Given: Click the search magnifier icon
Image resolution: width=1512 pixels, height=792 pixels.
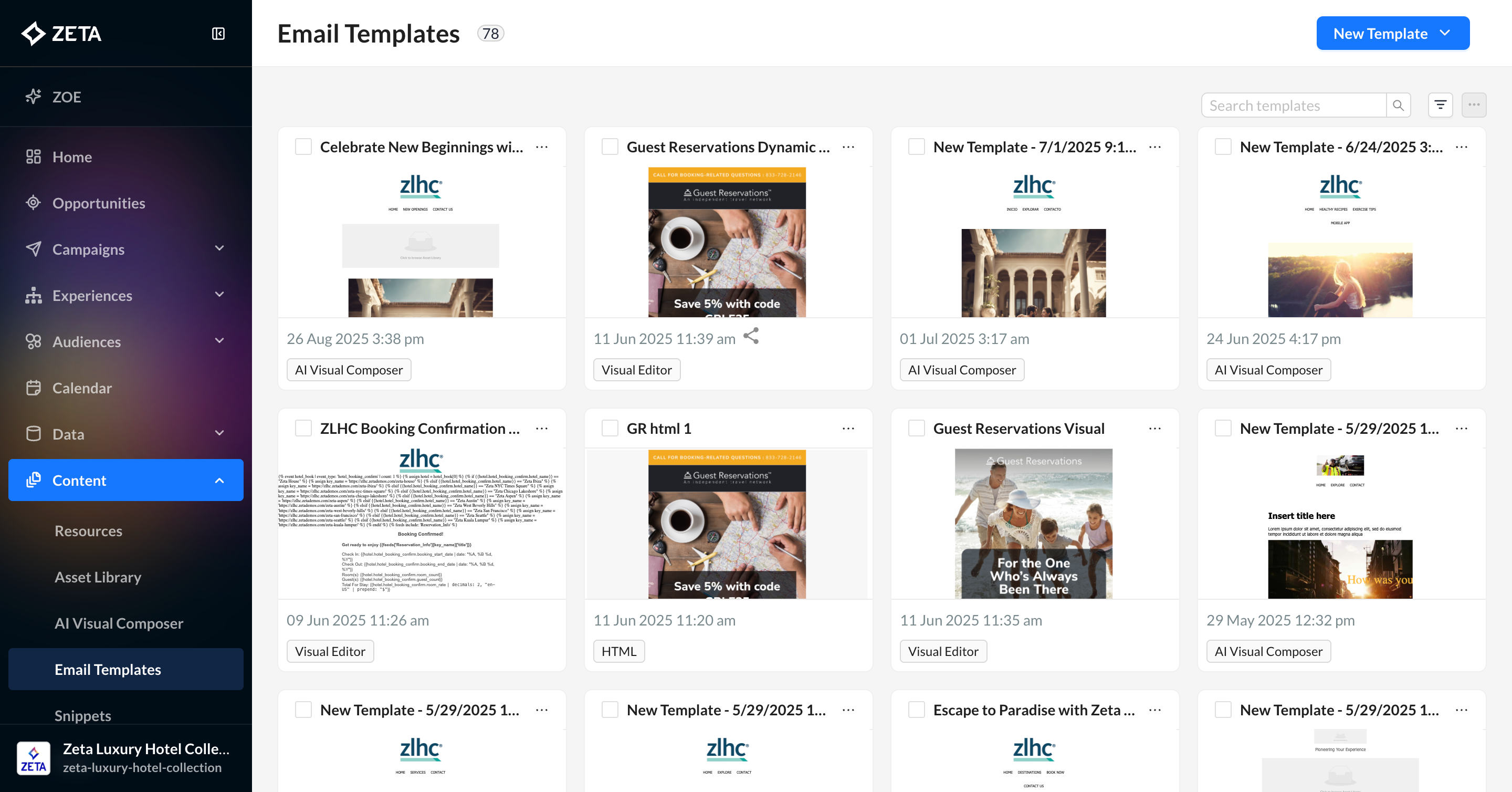Looking at the screenshot, I should pos(1398,106).
